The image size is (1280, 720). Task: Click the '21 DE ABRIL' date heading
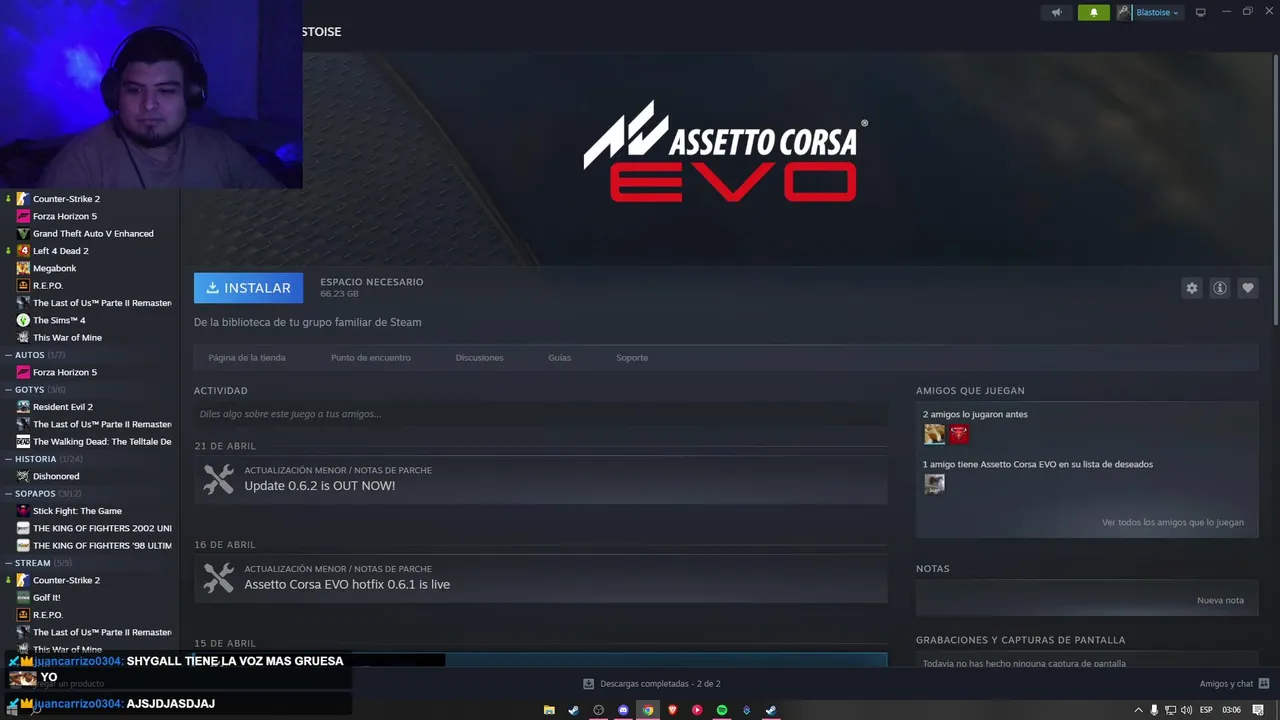[225, 446]
